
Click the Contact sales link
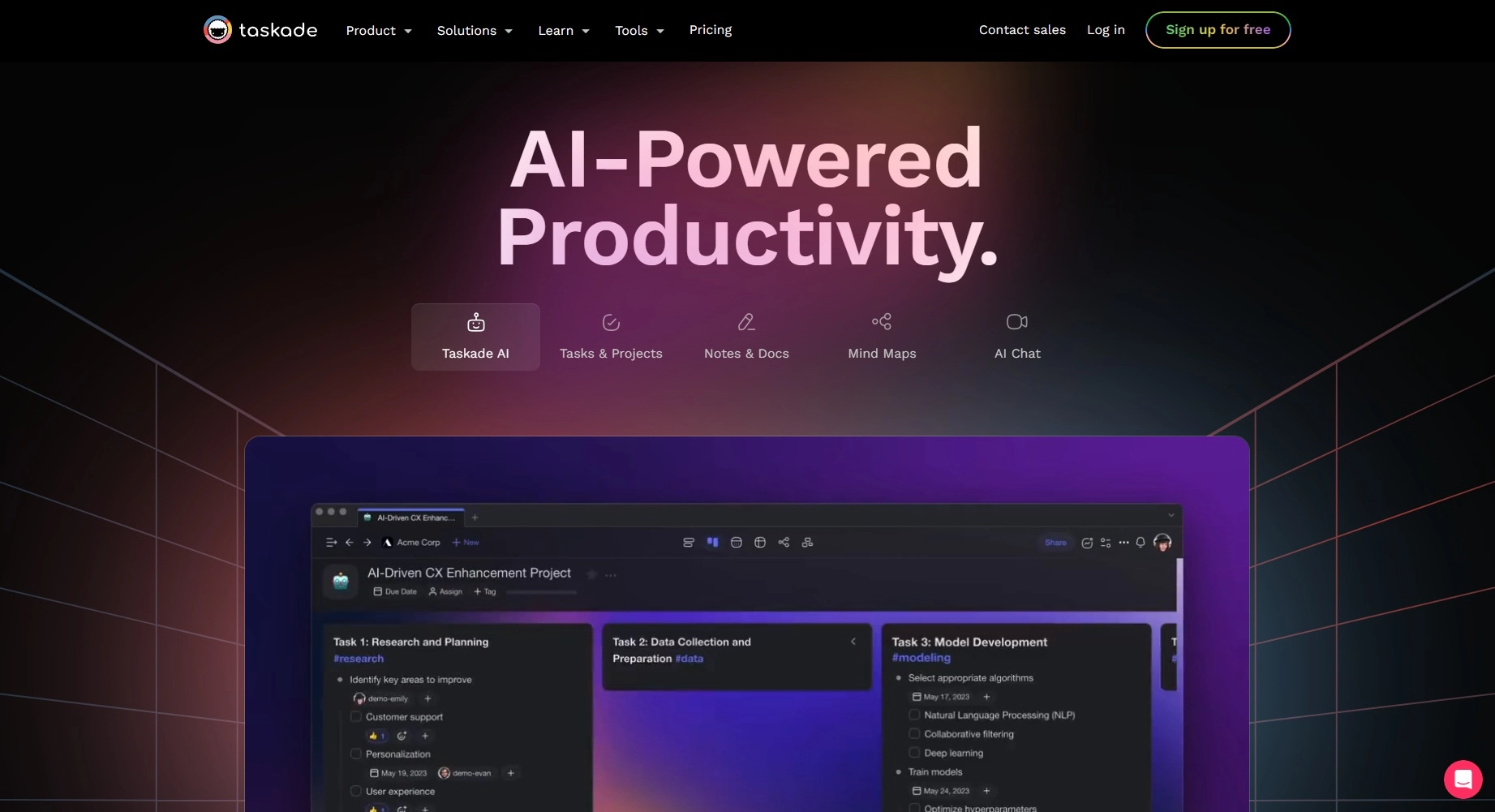point(1022,30)
